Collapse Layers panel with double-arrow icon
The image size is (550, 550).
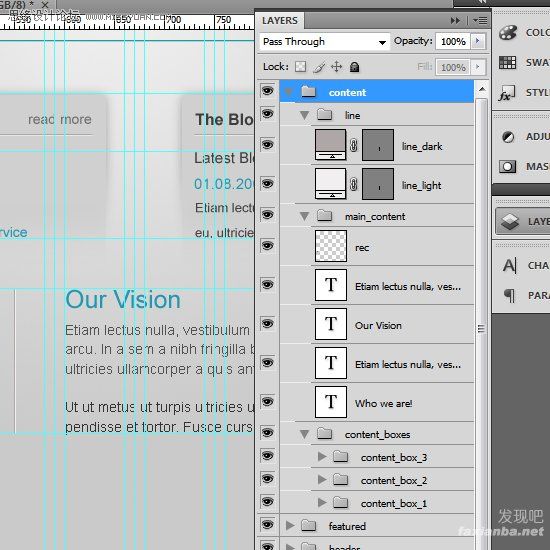click(x=455, y=21)
